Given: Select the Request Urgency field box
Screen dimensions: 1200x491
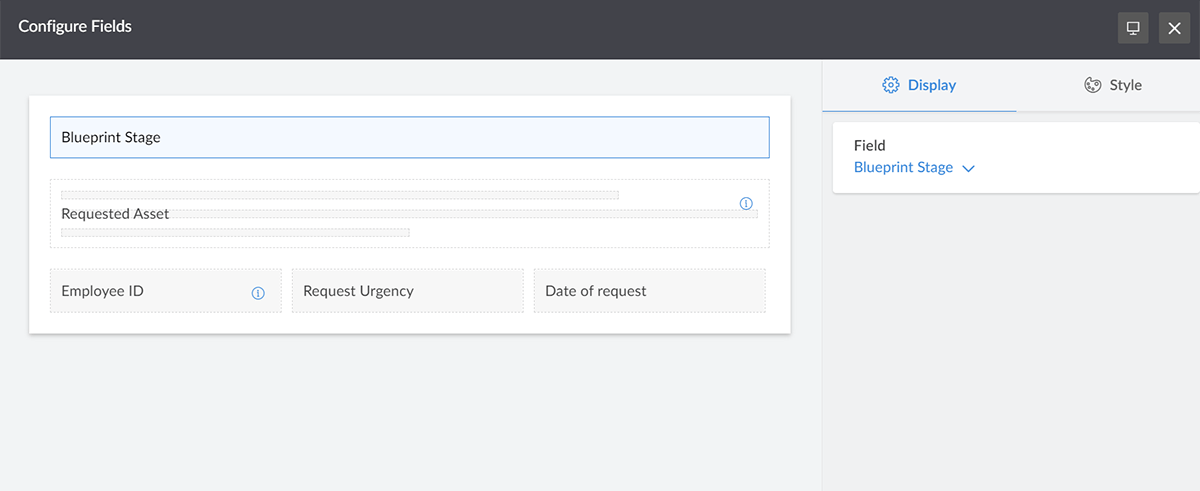Looking at the screenshot, I should (x=408, y=291).
